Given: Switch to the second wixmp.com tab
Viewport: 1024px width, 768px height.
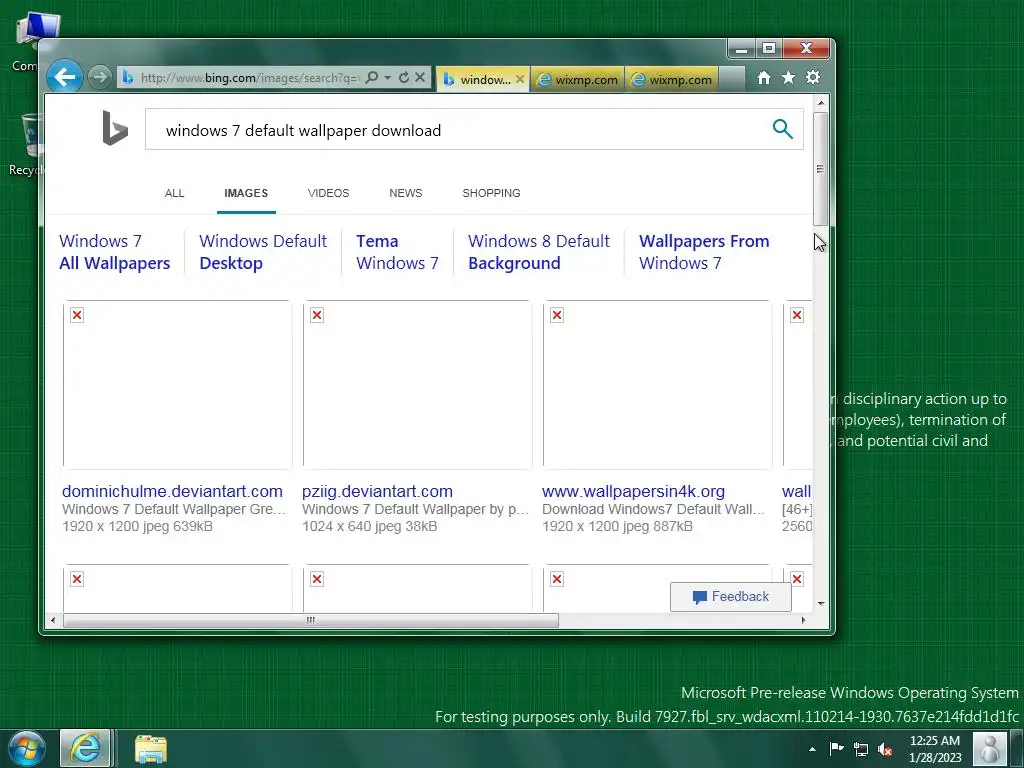Looking at the screenshot, I should [x=672, y=79].
